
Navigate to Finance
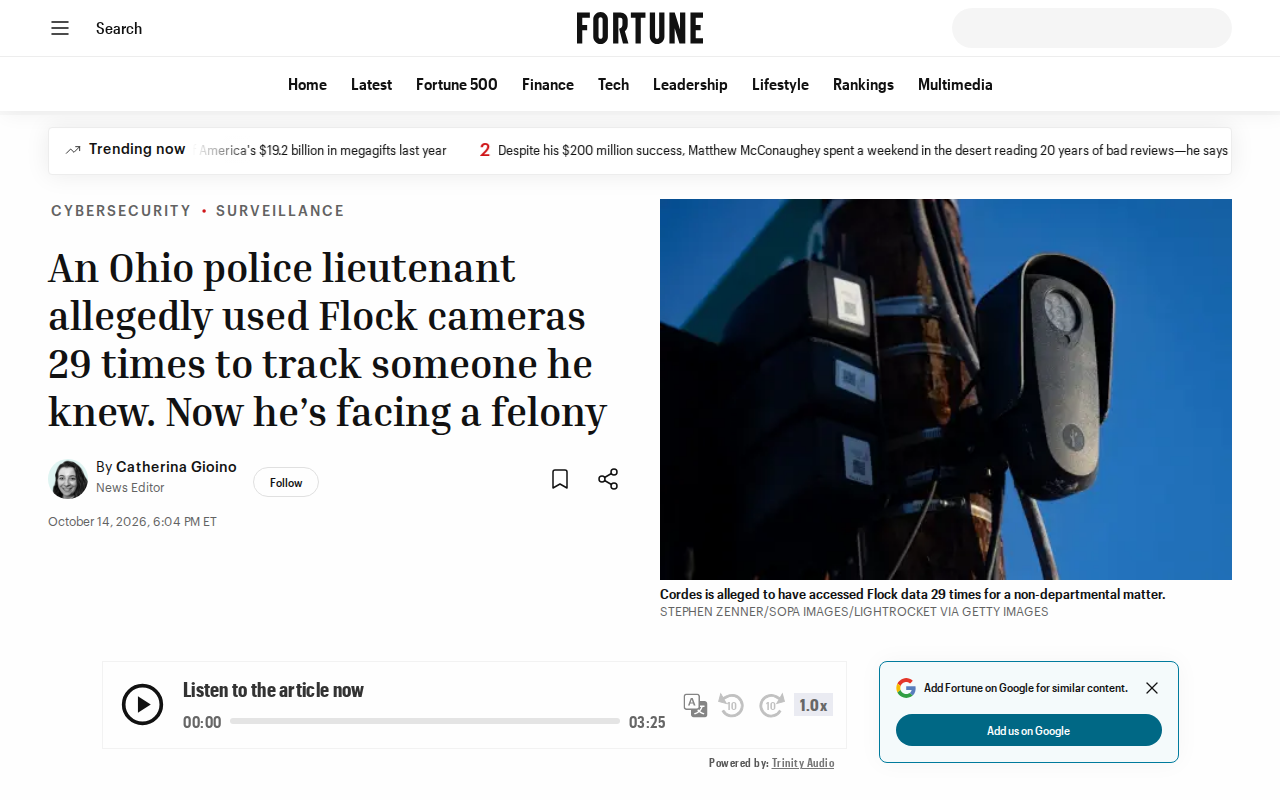point(548,85)
